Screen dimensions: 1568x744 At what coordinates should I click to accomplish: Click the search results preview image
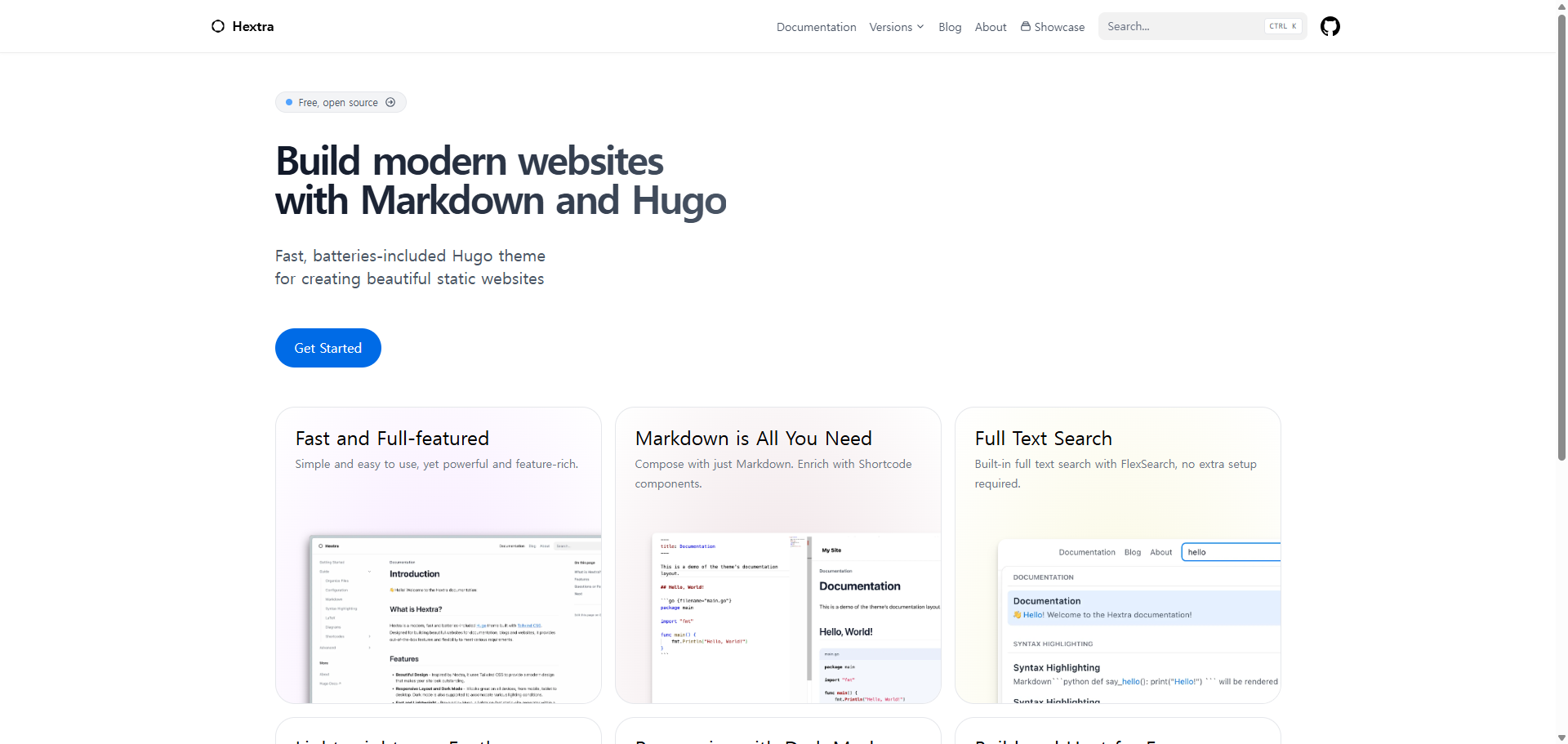click(1138, 621)
